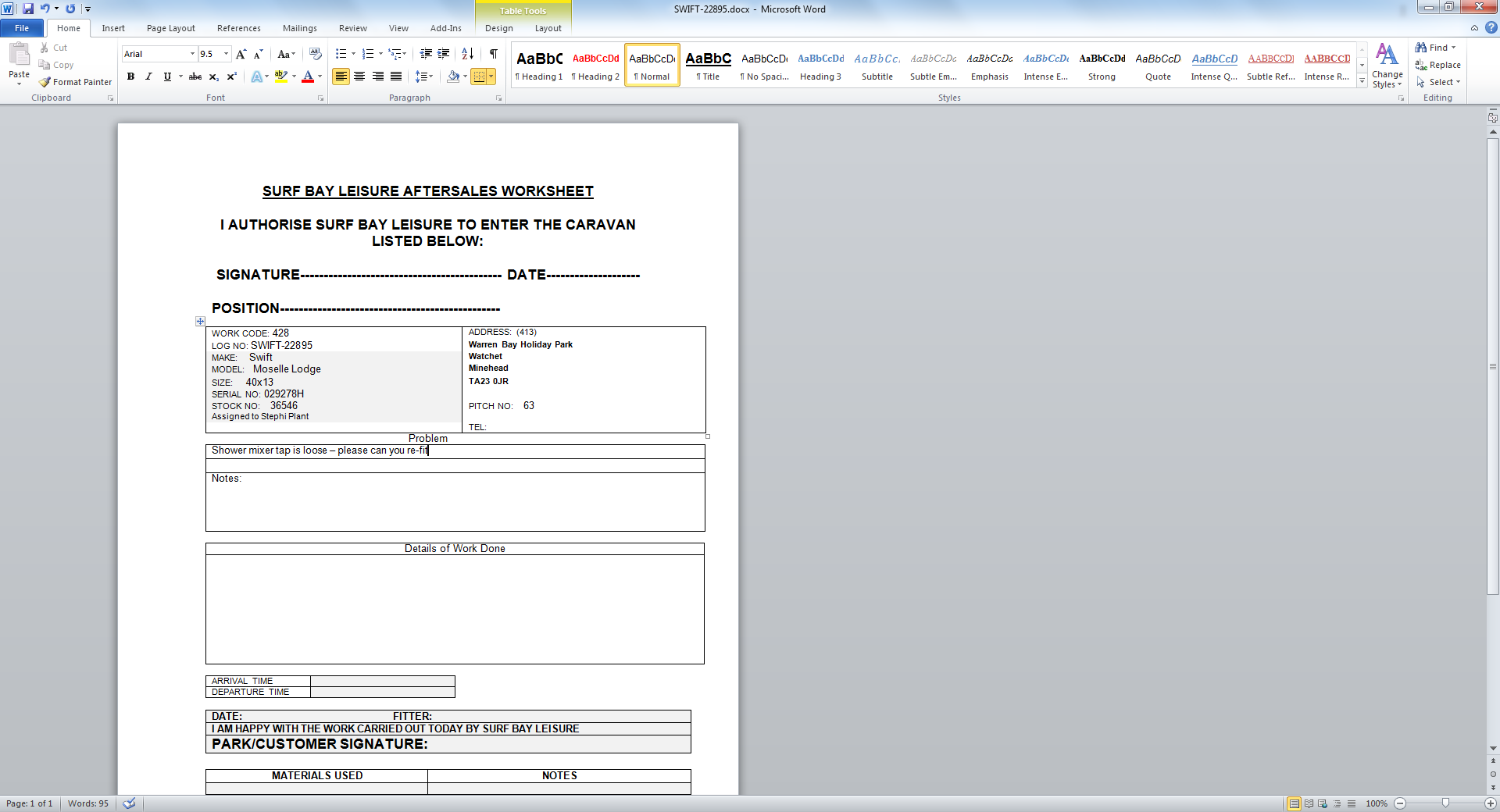
Task: Apply the Intense Quote style
Action: pos(1214,66)
